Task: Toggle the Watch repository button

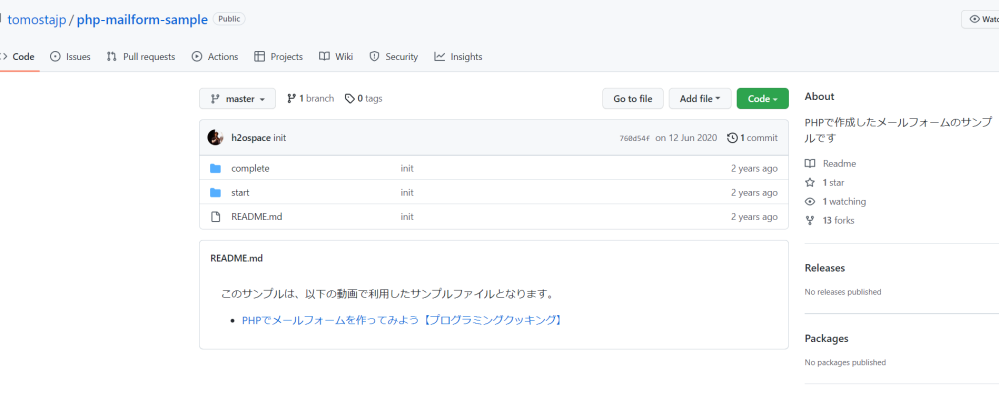Action: (982, 19)
